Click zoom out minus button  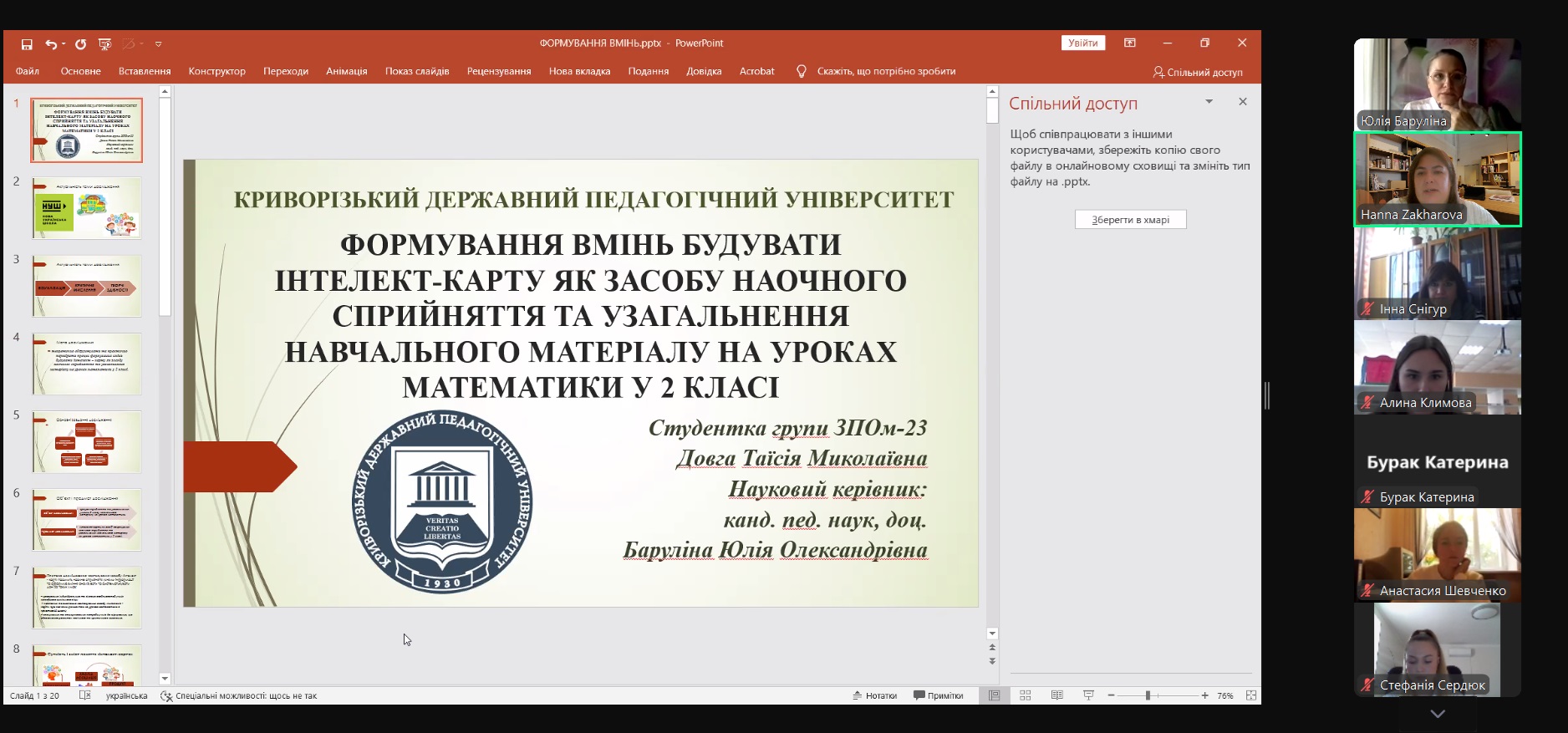(1111, 695)
